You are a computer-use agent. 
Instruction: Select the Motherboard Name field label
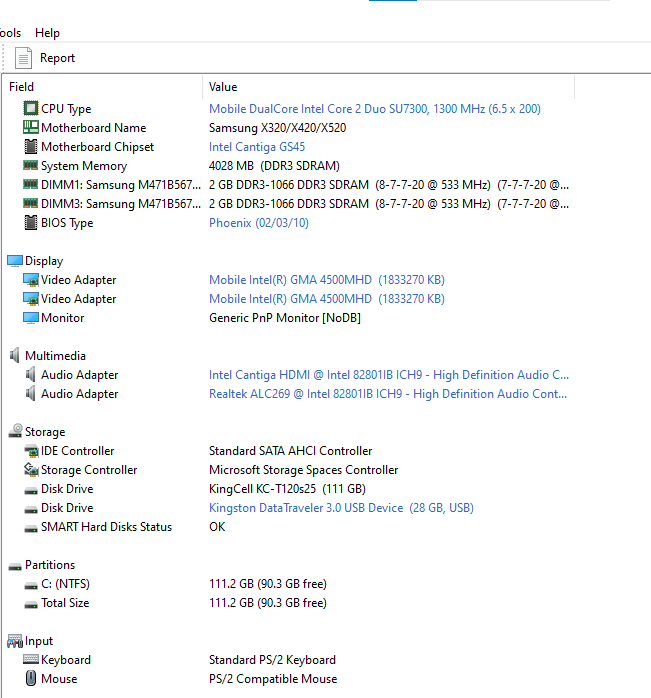94,128
